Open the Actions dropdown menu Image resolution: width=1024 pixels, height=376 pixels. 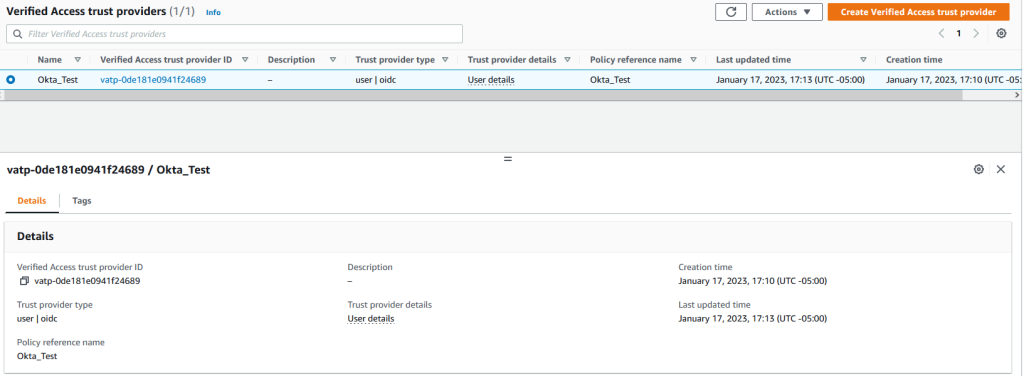787,12
